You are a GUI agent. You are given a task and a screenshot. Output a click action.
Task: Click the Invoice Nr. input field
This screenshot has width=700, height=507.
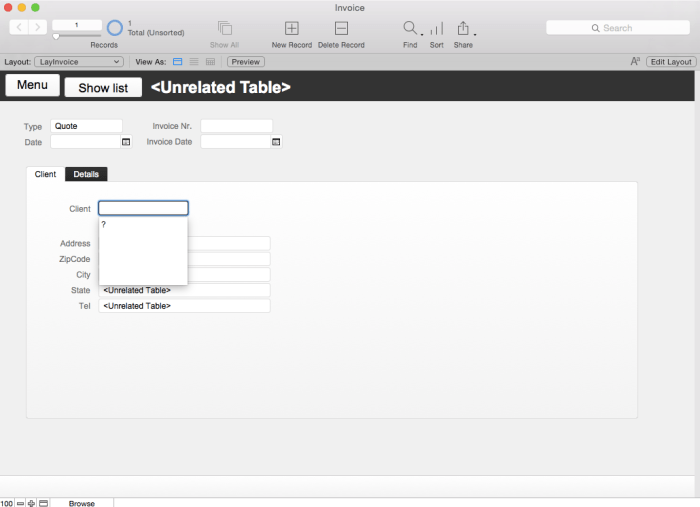pos(236,126)
